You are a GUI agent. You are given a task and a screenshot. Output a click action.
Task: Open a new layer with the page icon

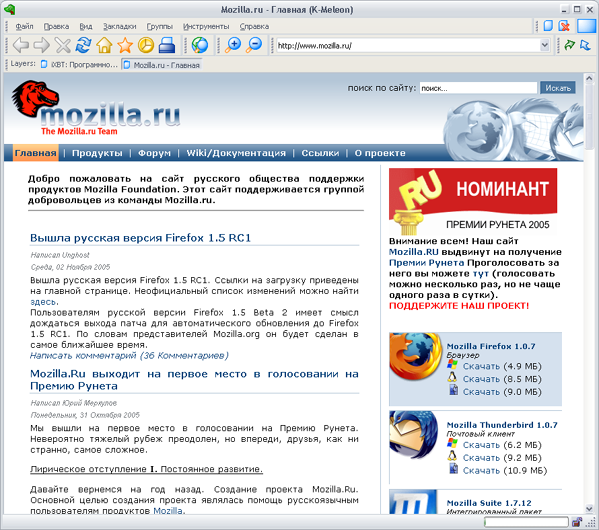[548, 26]
